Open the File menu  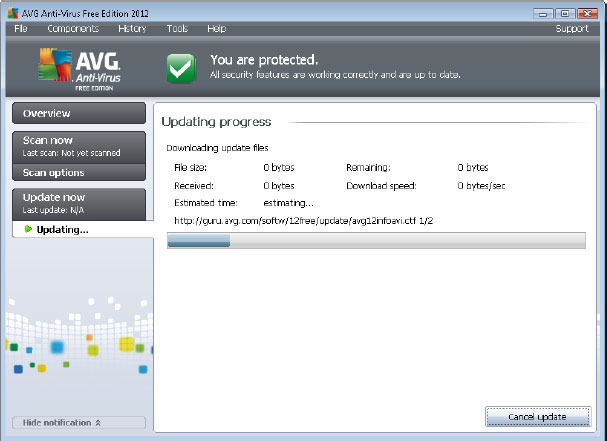[21, 29]
